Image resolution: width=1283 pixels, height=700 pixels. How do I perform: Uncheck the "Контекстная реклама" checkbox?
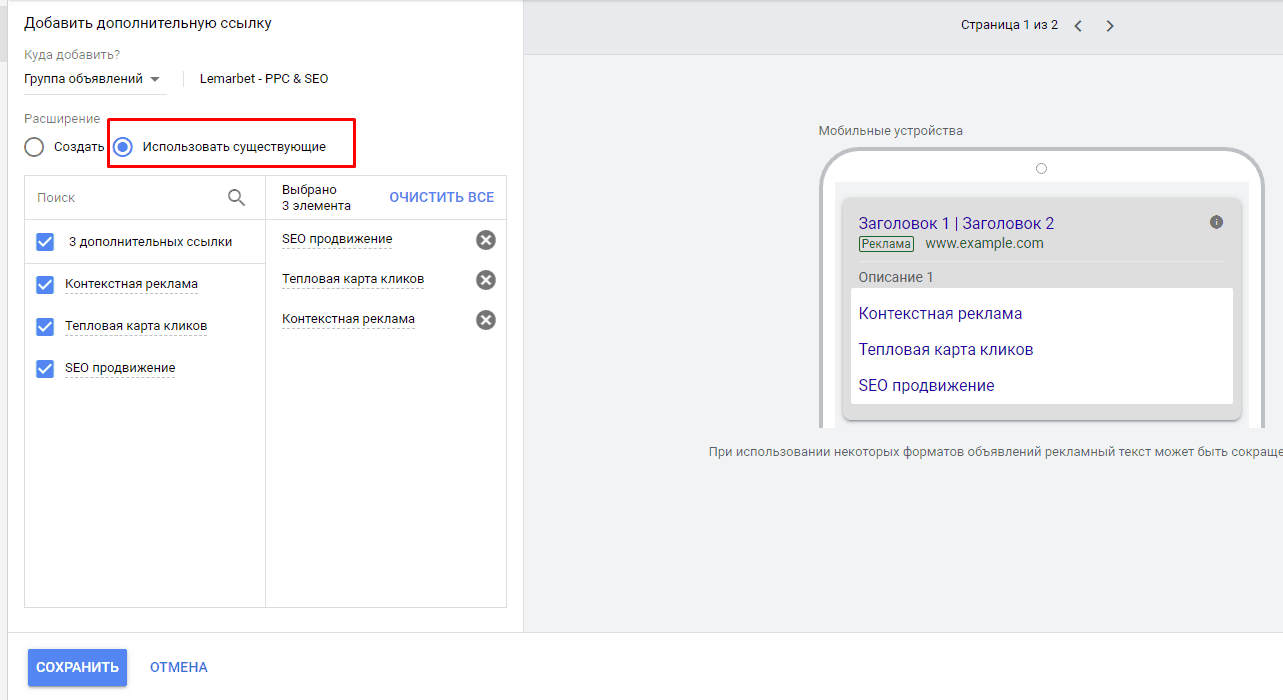click(44, 284)
